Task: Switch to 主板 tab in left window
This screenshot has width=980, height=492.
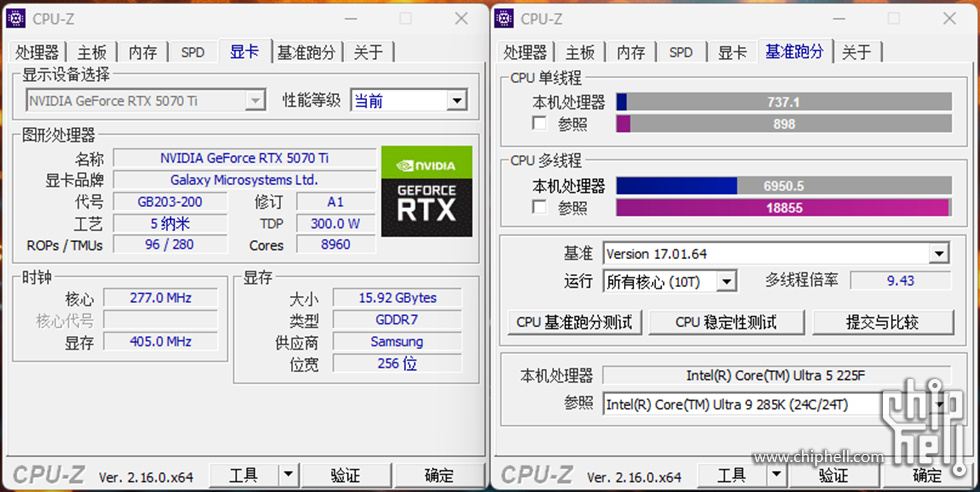Action: click(92, 53)
